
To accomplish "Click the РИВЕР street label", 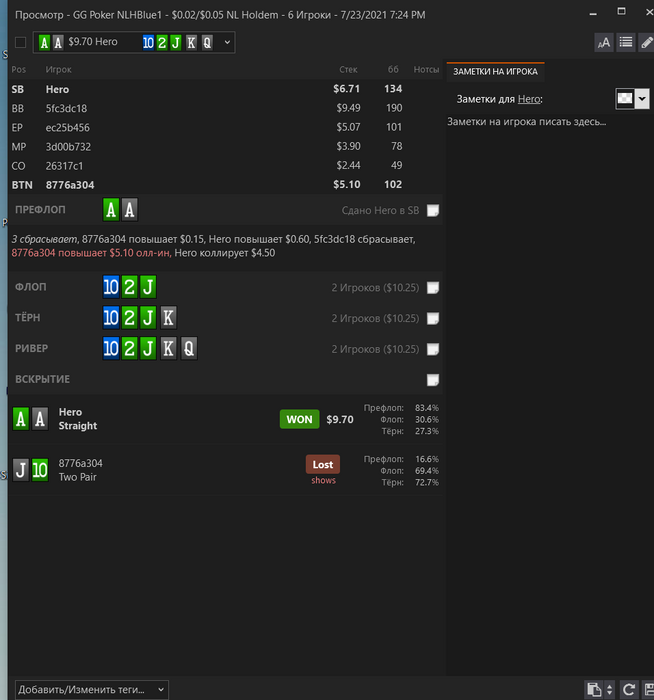I will (x=31, y=349).
